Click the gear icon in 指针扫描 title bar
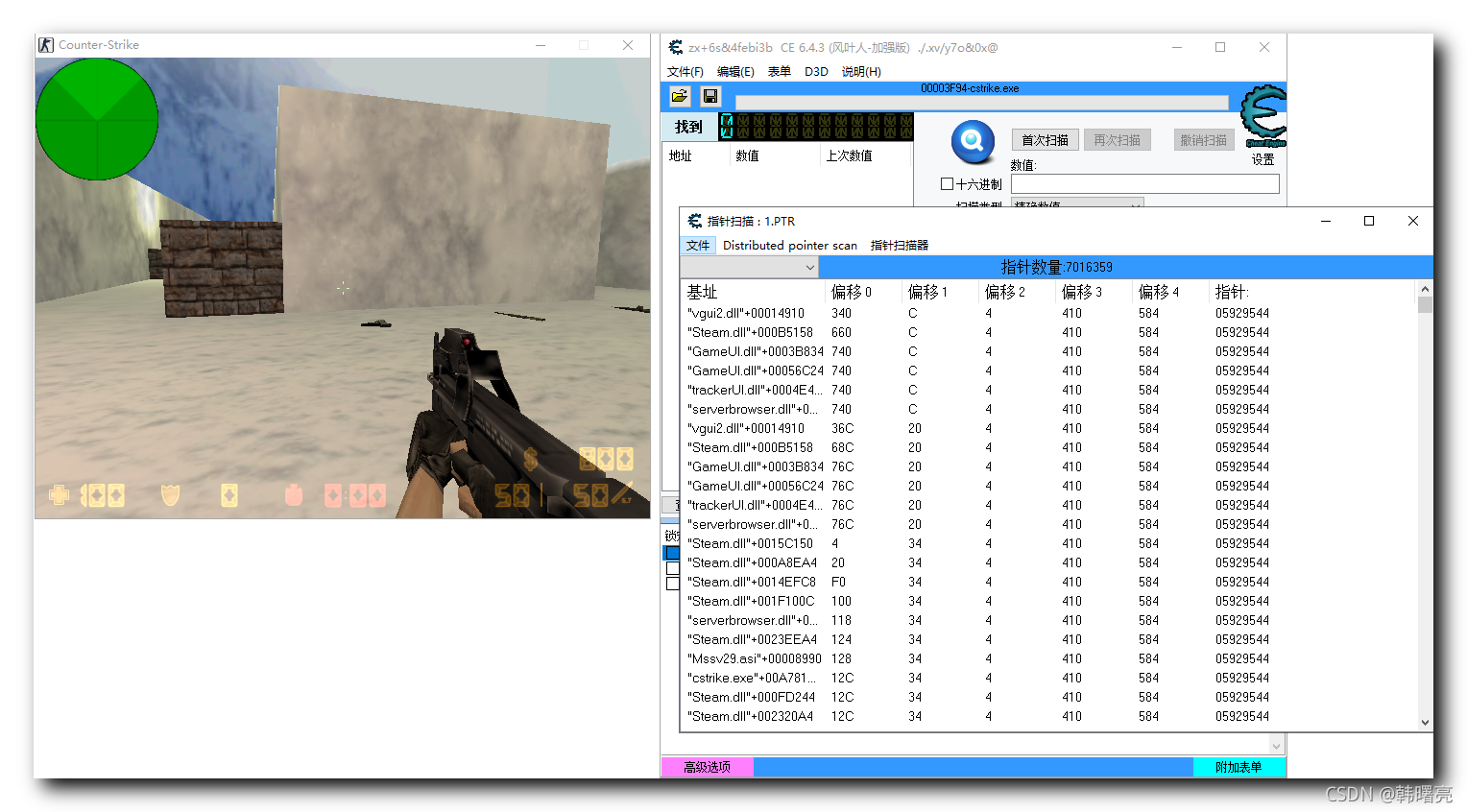This screenshot has height=812, width=1467. [x=695, y=221]
